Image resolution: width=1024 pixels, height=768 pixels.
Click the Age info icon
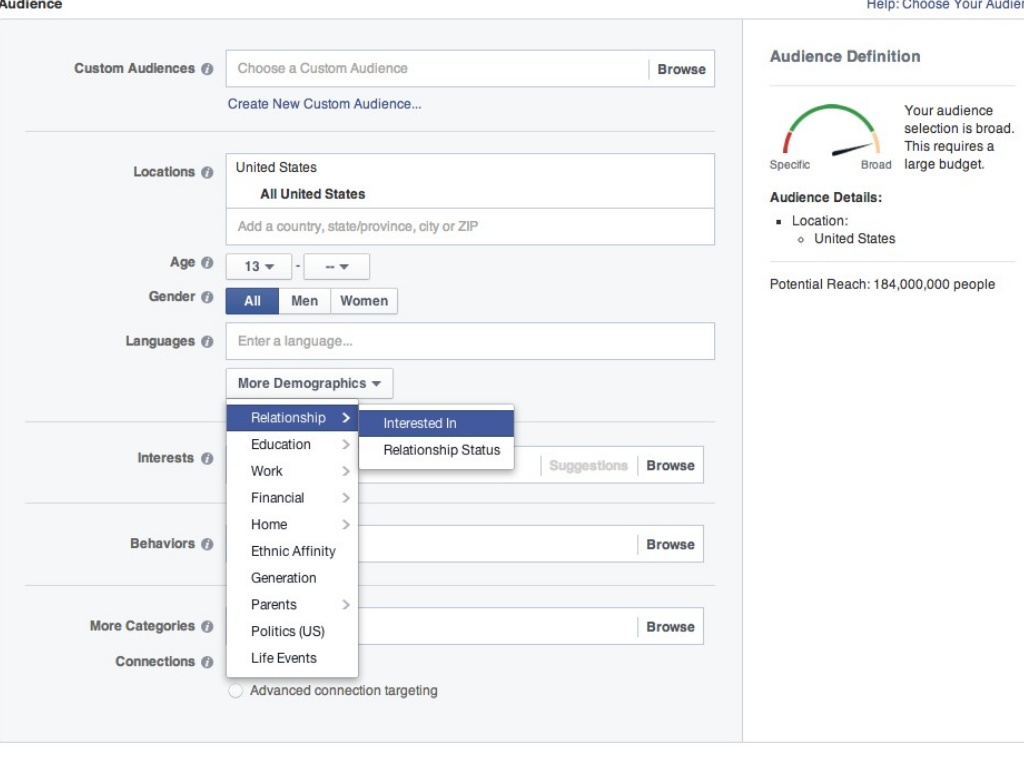point(207,263)
